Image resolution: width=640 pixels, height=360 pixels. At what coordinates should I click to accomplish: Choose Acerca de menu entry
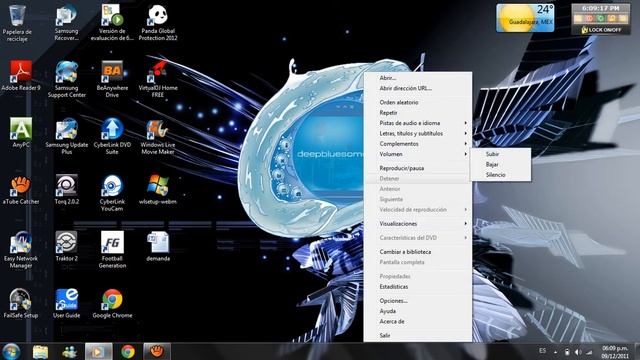coord(418,321)
